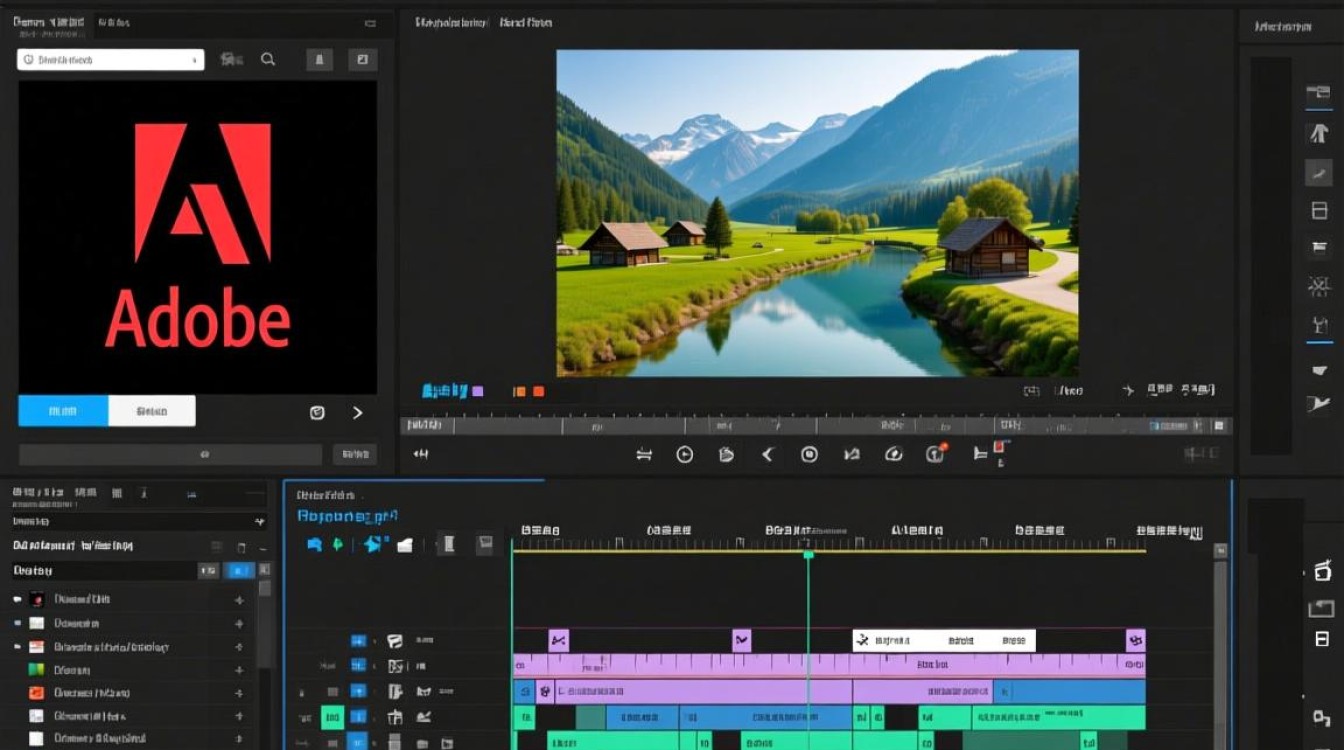Image resolution: width=1344 pixels, height=750 pixels.
Task: Select the blue flag tool in timeline toolbar
Action: (314, 544)
